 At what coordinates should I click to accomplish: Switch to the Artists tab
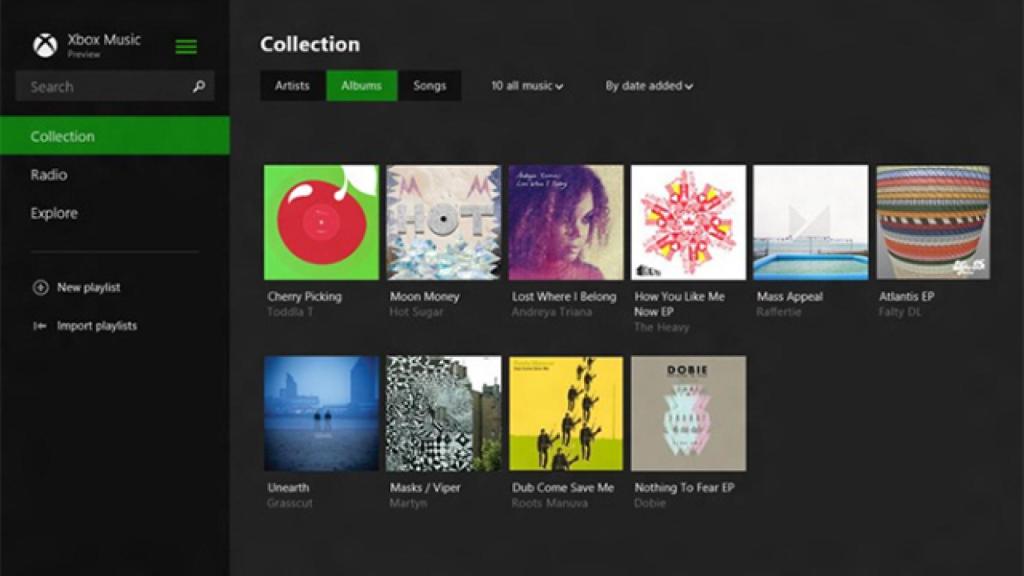pyautogui.click(x=291, y=86)
